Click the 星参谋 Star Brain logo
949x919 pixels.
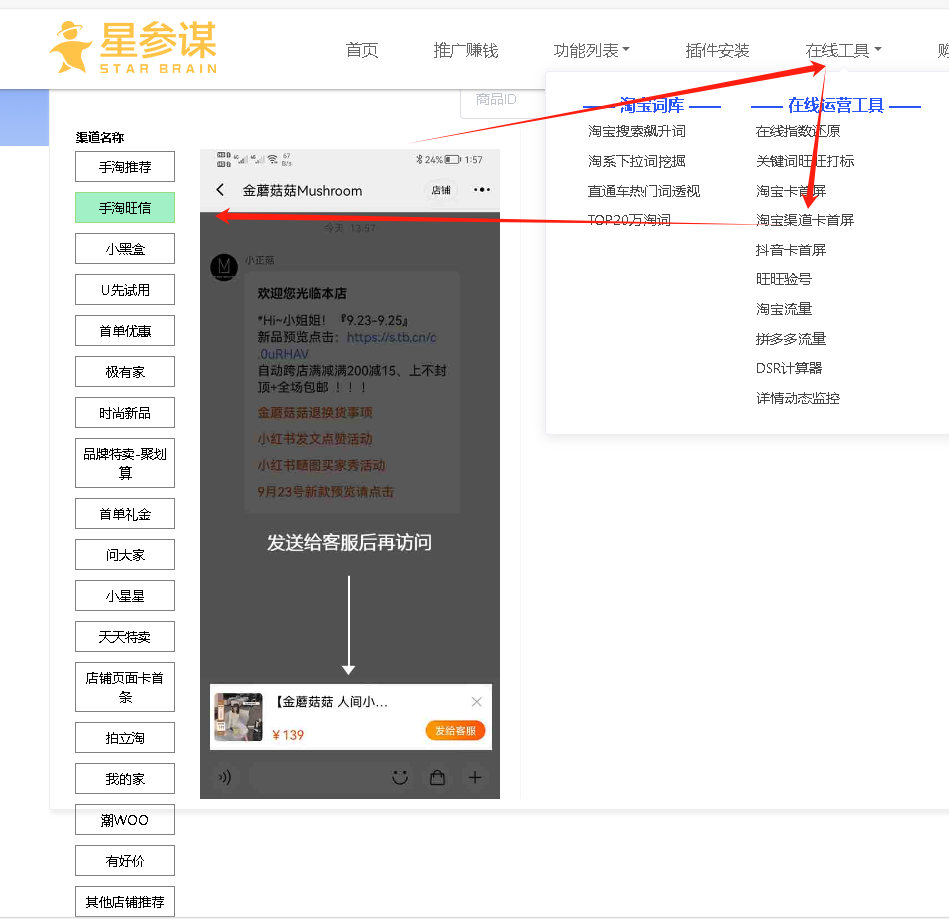pos(134,48)
